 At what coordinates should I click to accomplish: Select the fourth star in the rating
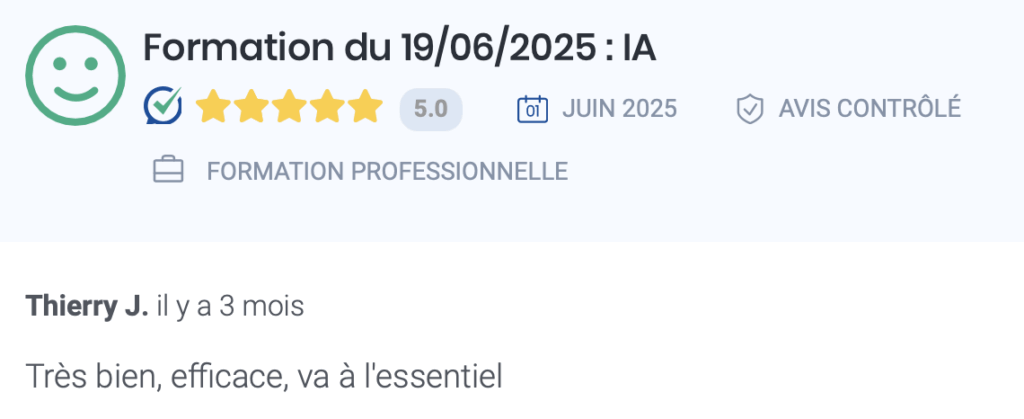(328, 106)
